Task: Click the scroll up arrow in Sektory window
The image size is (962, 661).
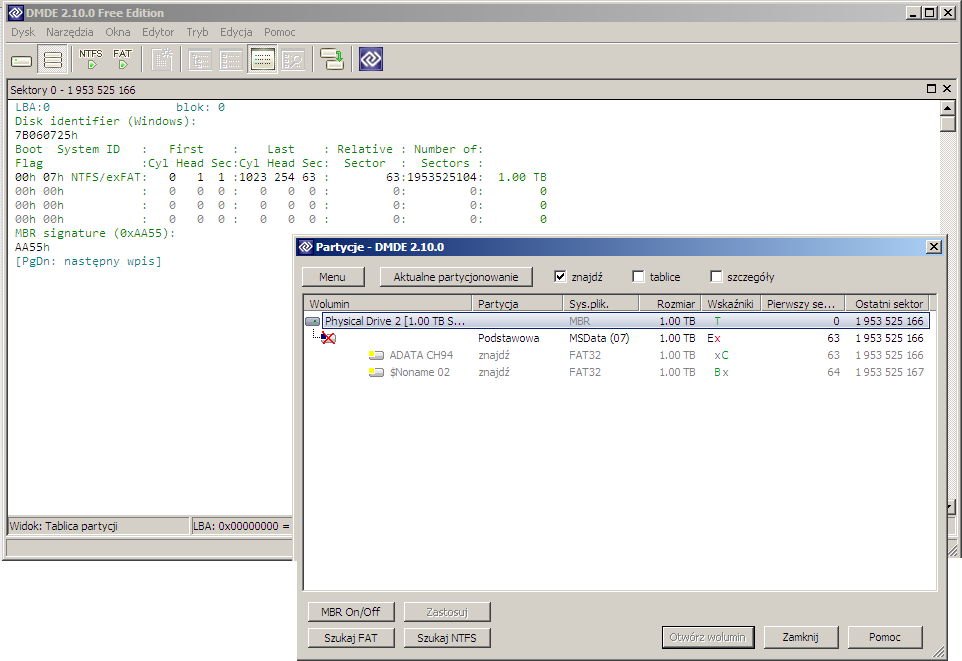Action: pyautogui.click(x=947, y=108)
